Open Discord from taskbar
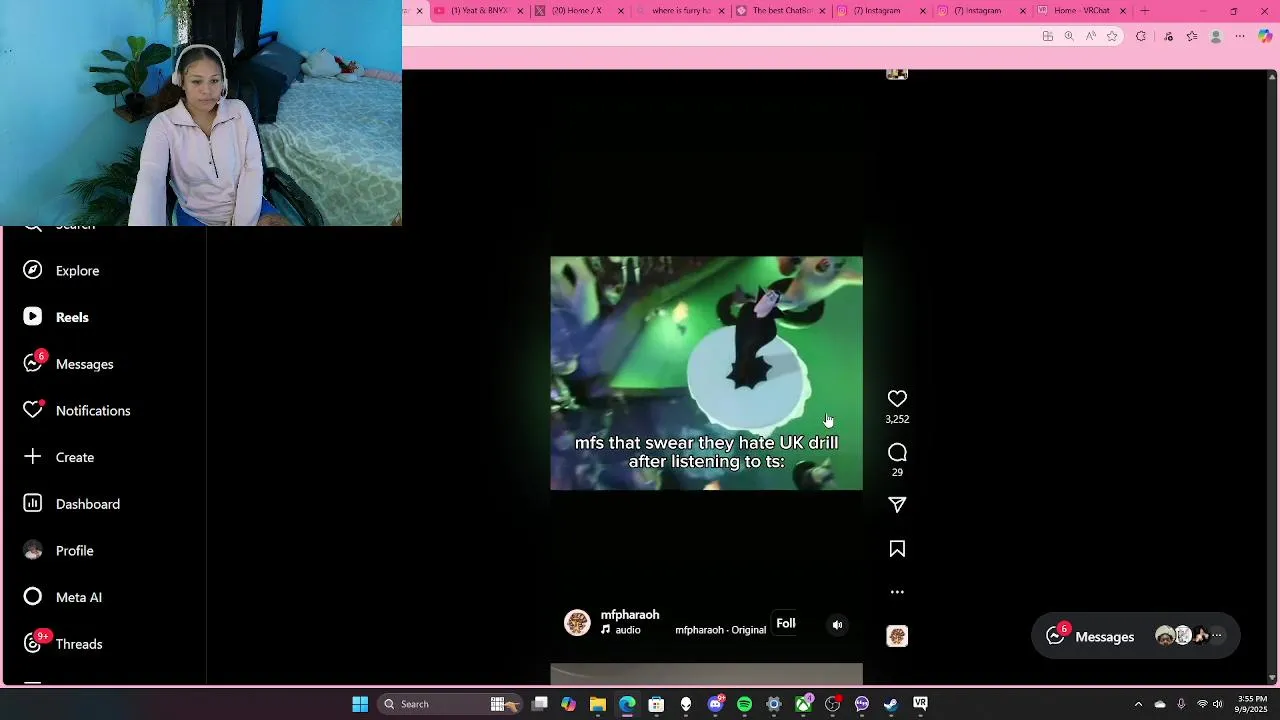 click(x=715, y=704)
